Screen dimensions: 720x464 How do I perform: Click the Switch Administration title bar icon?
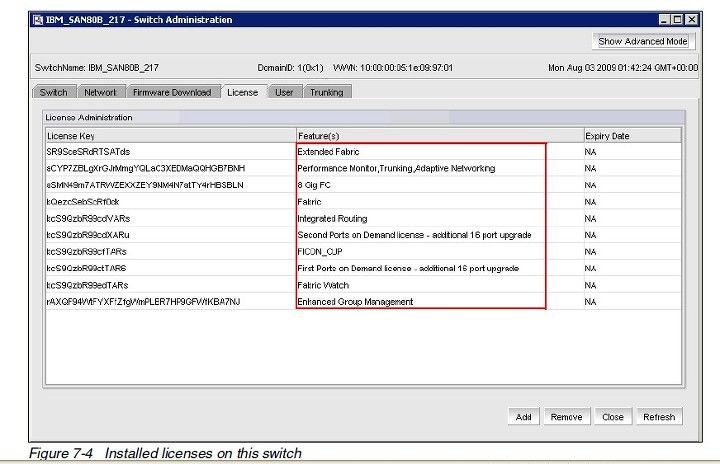pos(38,20)
